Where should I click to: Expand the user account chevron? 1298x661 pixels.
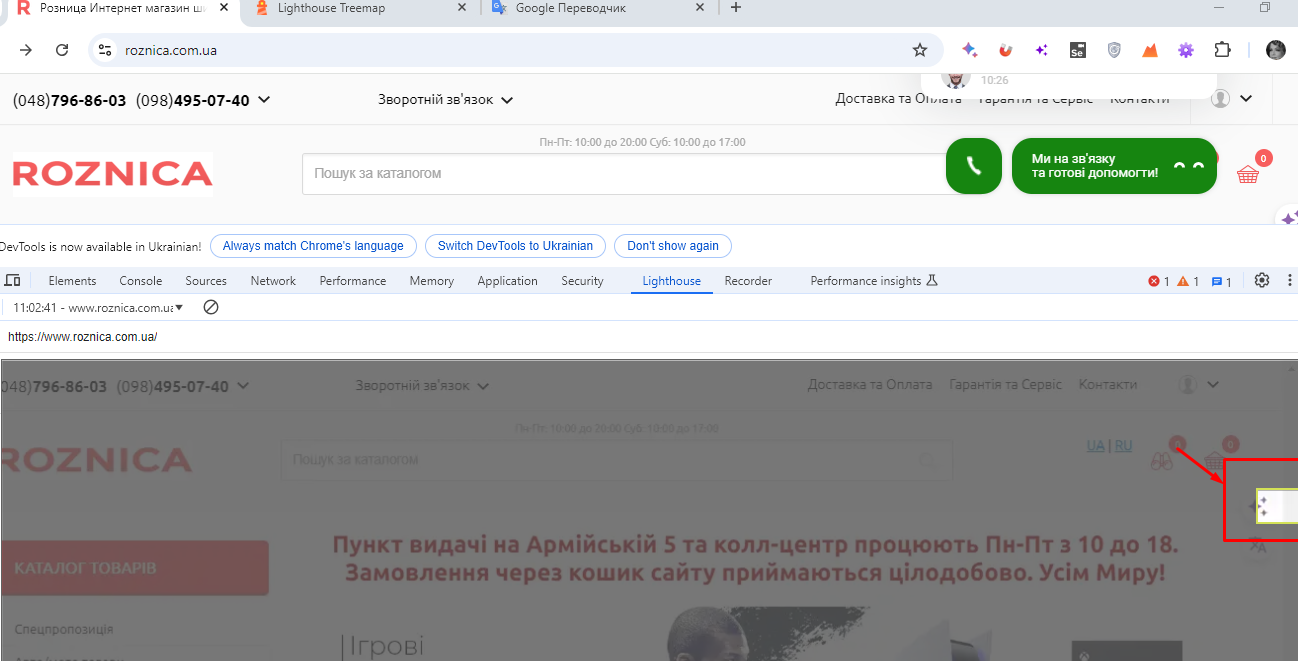[1246, 98]
